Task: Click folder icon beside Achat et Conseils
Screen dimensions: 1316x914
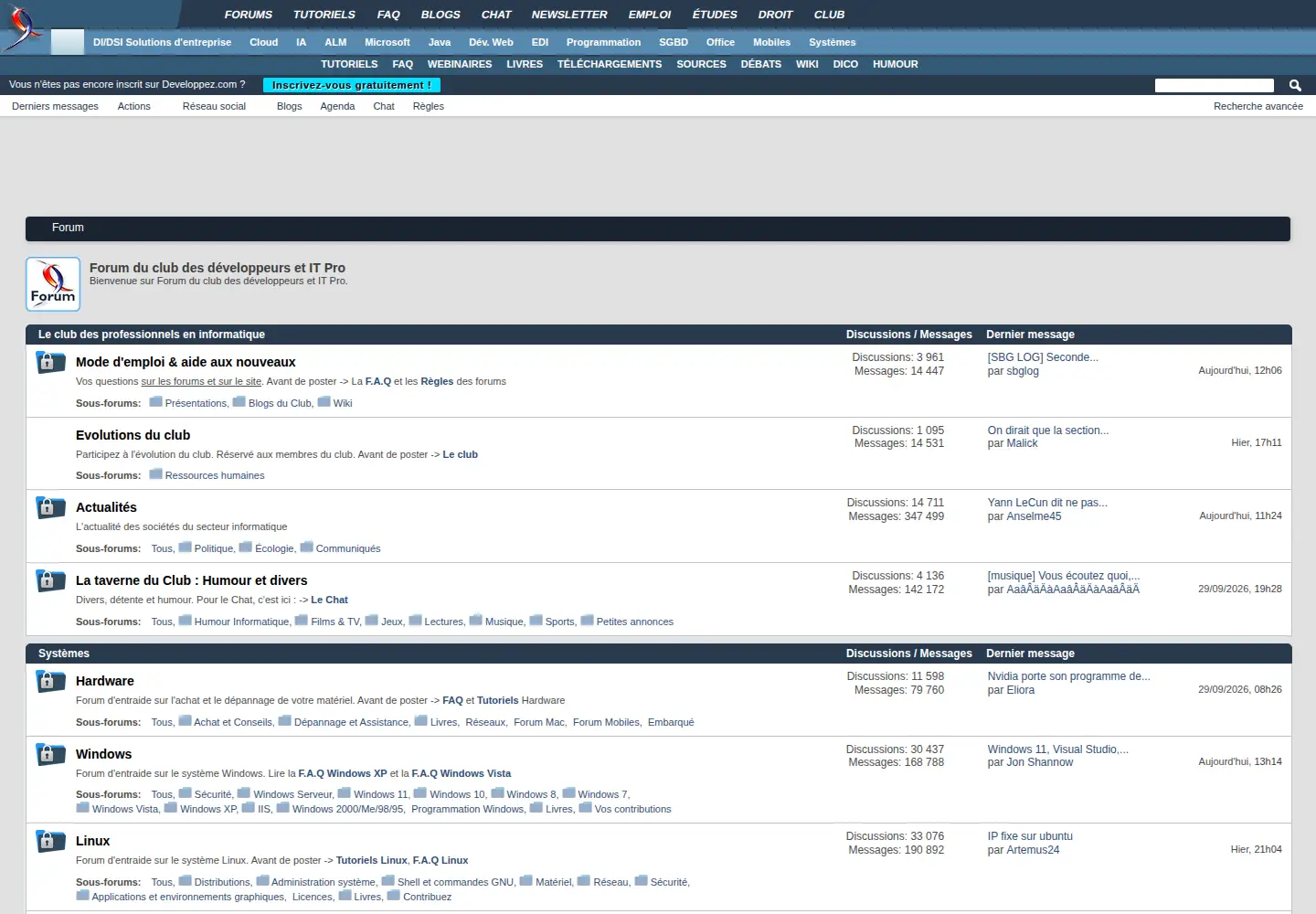Action: click(185, 720)
